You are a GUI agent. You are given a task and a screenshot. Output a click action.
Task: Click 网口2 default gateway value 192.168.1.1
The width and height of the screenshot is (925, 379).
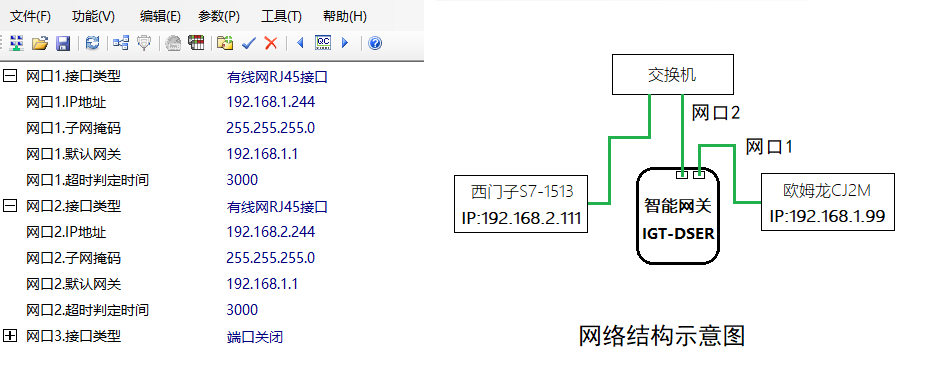[x=262, y=284]
